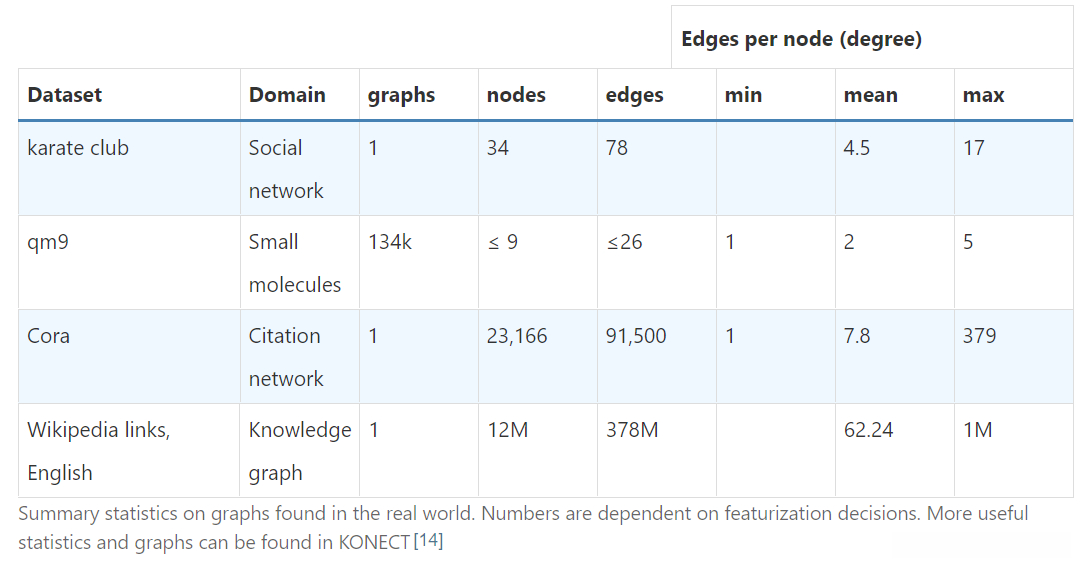Image resolution: width=1082 pixels, height=565 pixels.
Task: Click the "mean" degree column header
Action: click(x=870, y=95)
